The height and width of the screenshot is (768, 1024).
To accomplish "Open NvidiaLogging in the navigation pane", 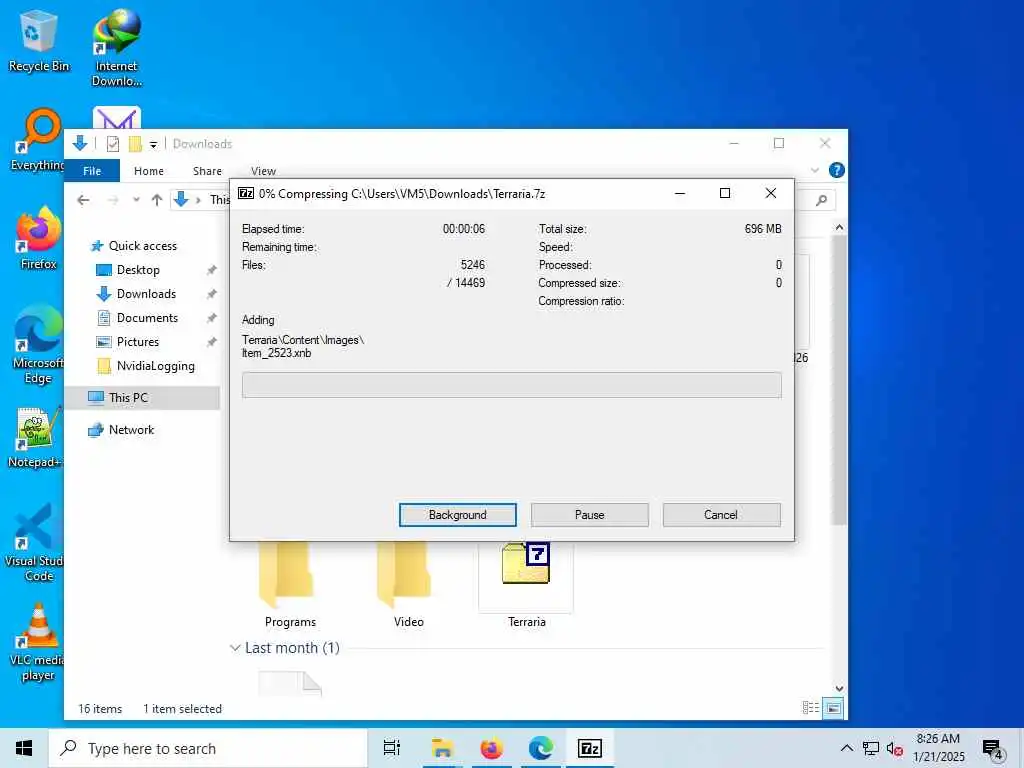I will point(155,366).
